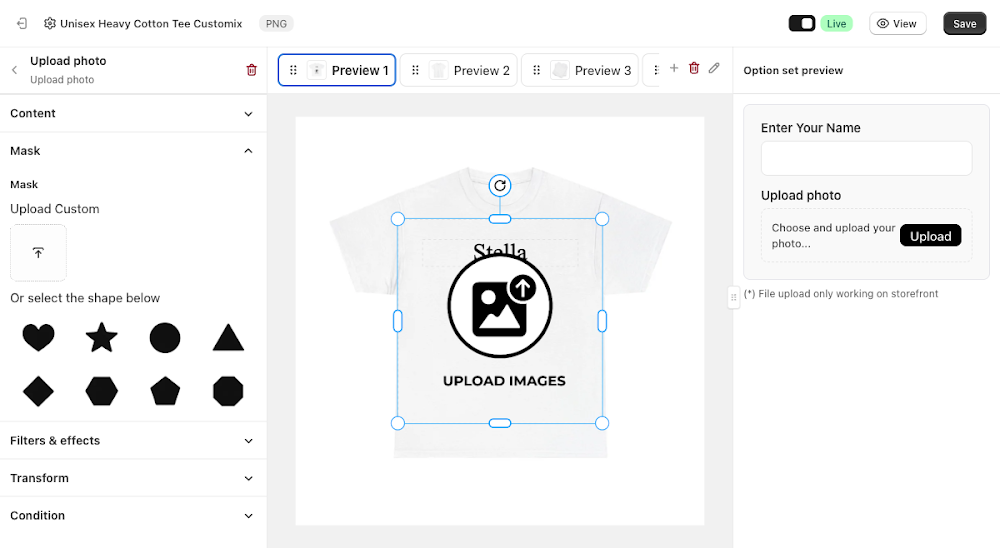The height and width of the screenshot is (548, 1000).
Task: Delete current preview with red trash icon
Action: tap(694, 68)
